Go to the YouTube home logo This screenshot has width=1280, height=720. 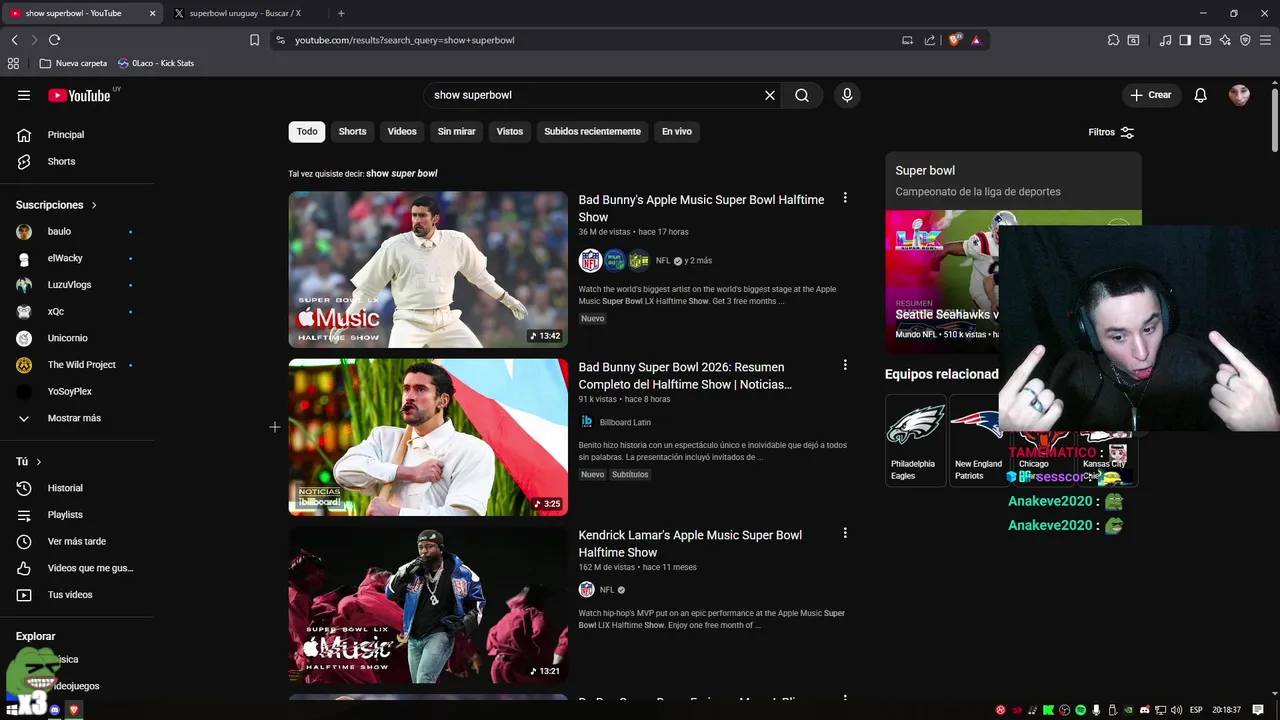click(x=79, y=95)
